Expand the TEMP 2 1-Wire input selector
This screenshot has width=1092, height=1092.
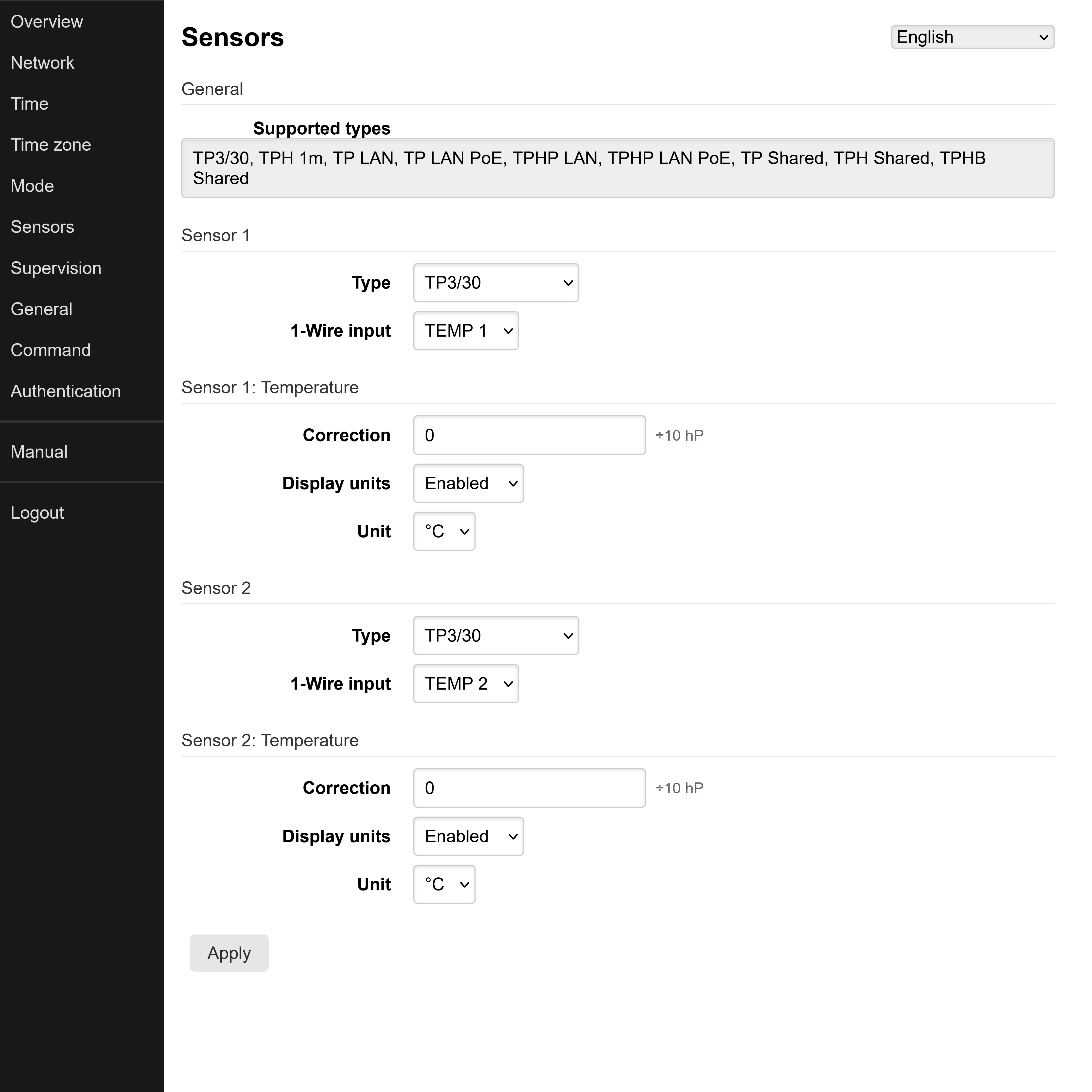tap(465, 683)
